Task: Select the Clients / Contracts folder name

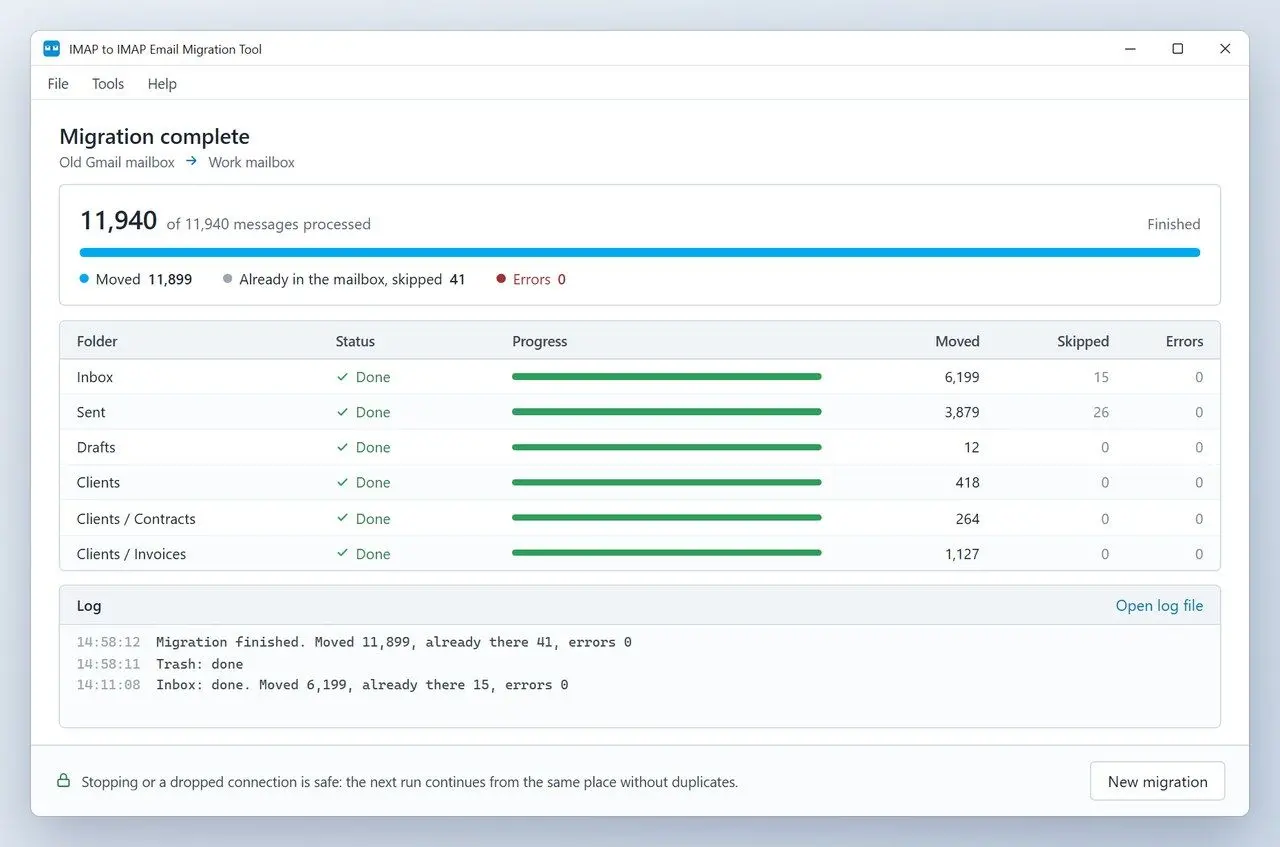Action: tap(136, 518)
